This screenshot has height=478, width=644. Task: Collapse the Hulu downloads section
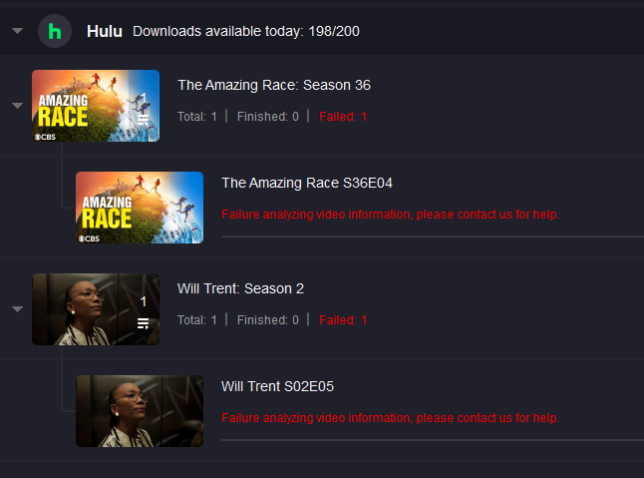point(17,31)
